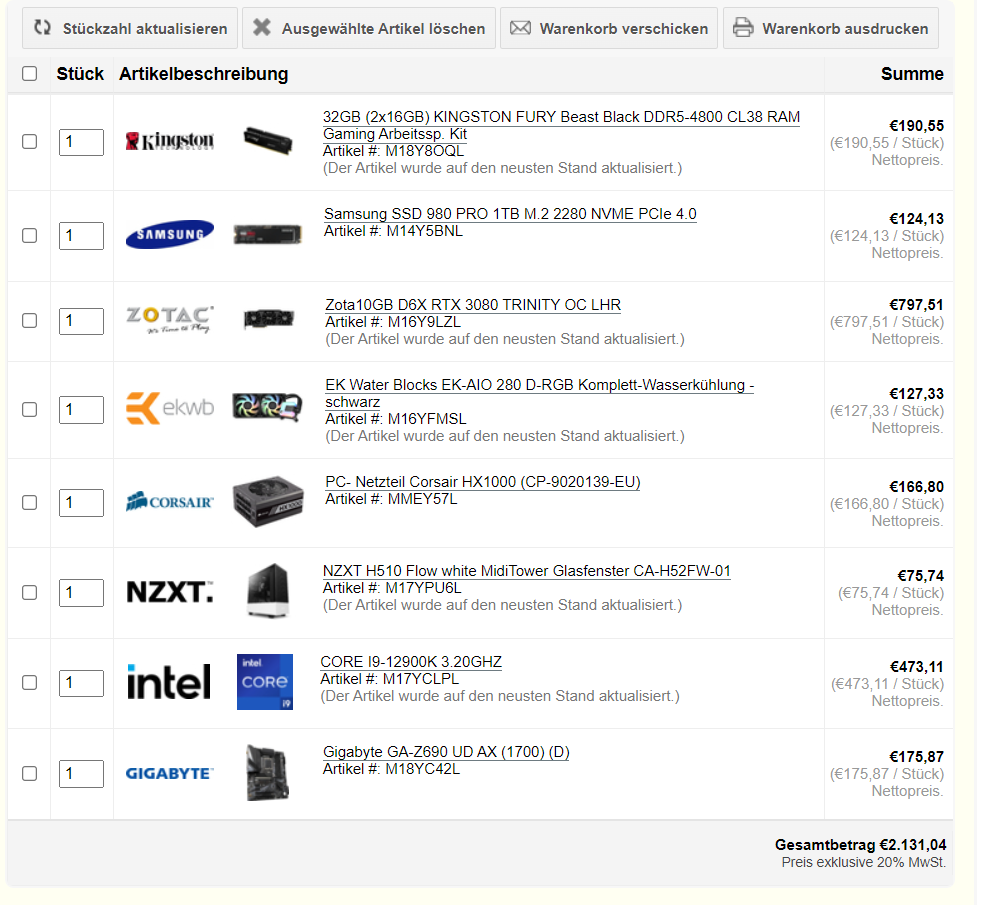Click the Preis exklusive 20% MwSt. note
993x905 pixels.
(863, 862)
